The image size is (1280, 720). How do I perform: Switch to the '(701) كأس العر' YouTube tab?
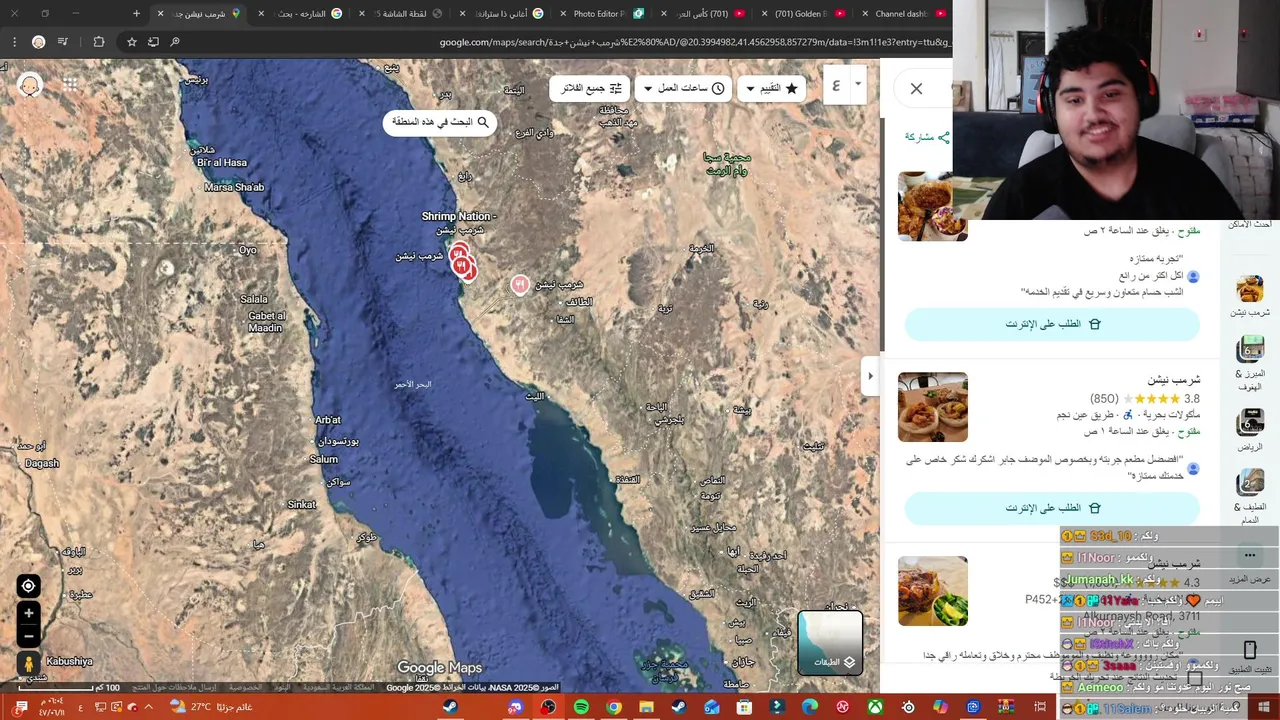click(700, 14)
